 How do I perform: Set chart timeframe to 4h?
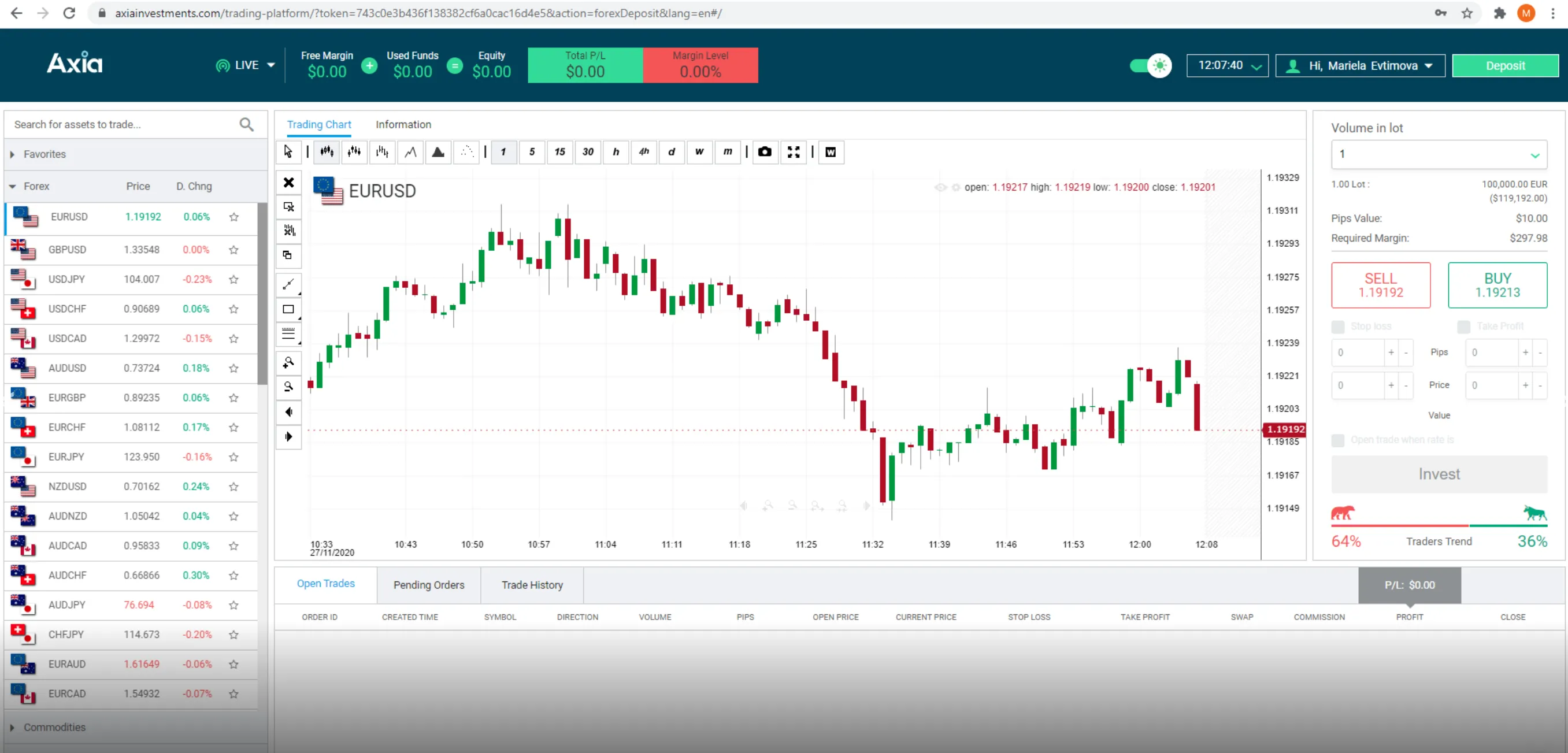point(644,151)
